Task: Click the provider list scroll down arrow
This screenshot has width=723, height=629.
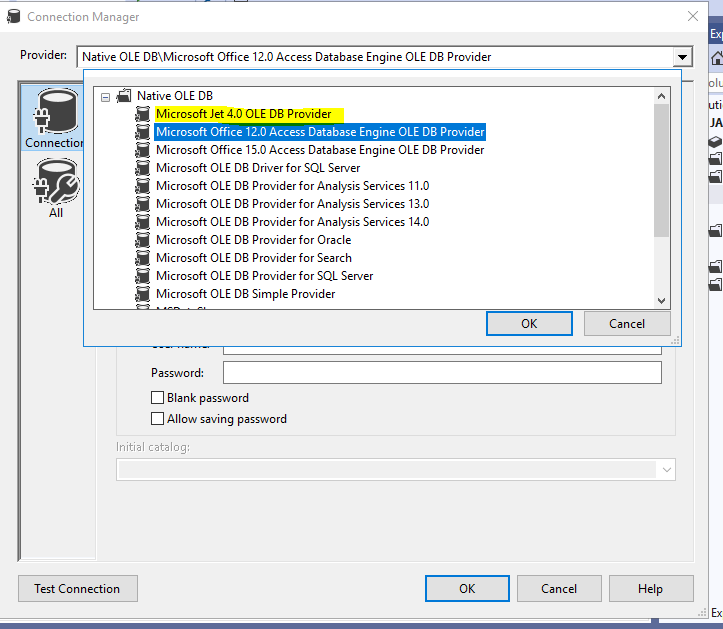Action: pyautogui.click(x=661, y=301)
